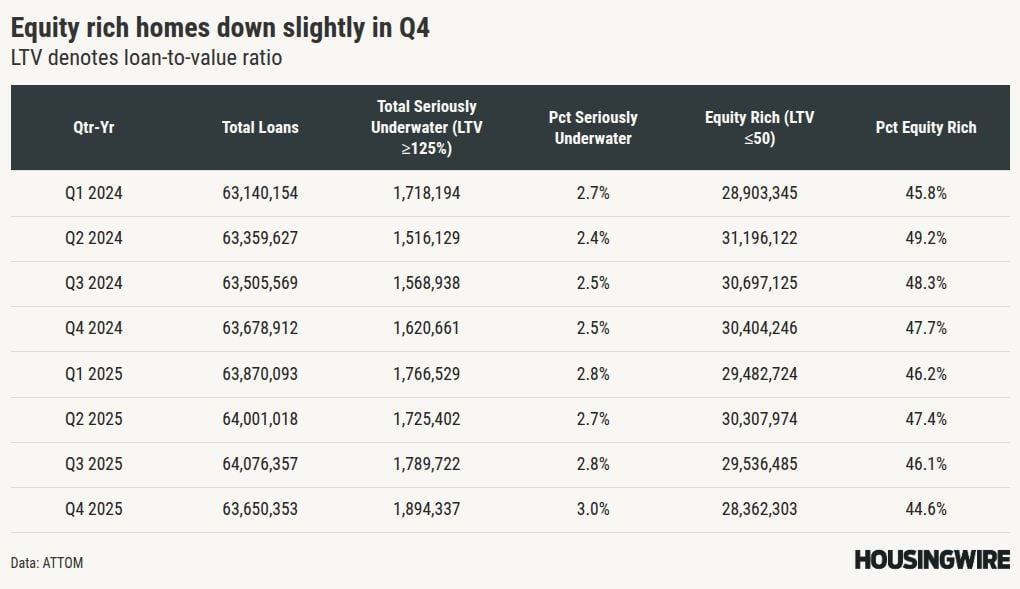Click the Data: ATTOM source text
Viewport: 1020px width, 589px height.
point(47,563)
